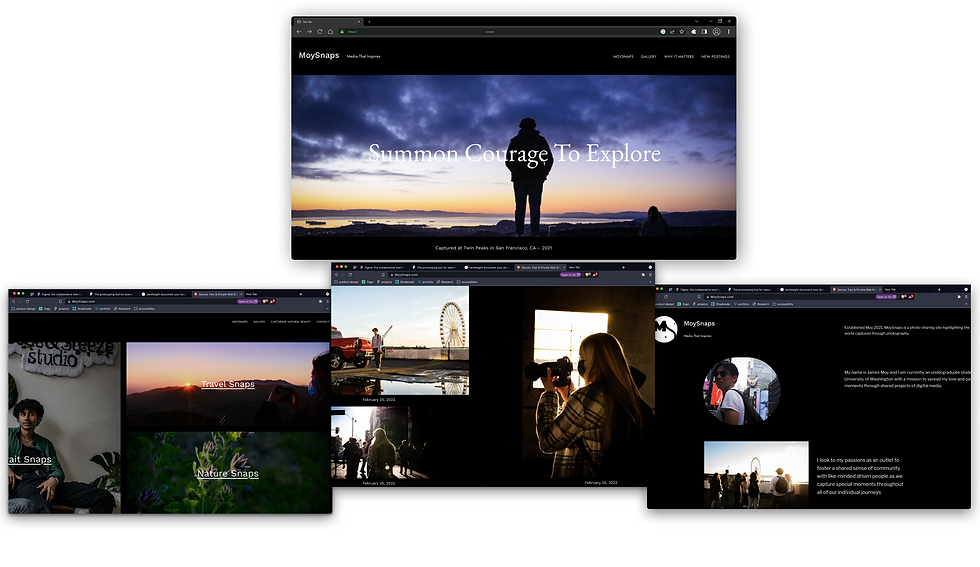Click Brave Rewards icon in bottom-left window
980x567 pixels.
(272, 301)
